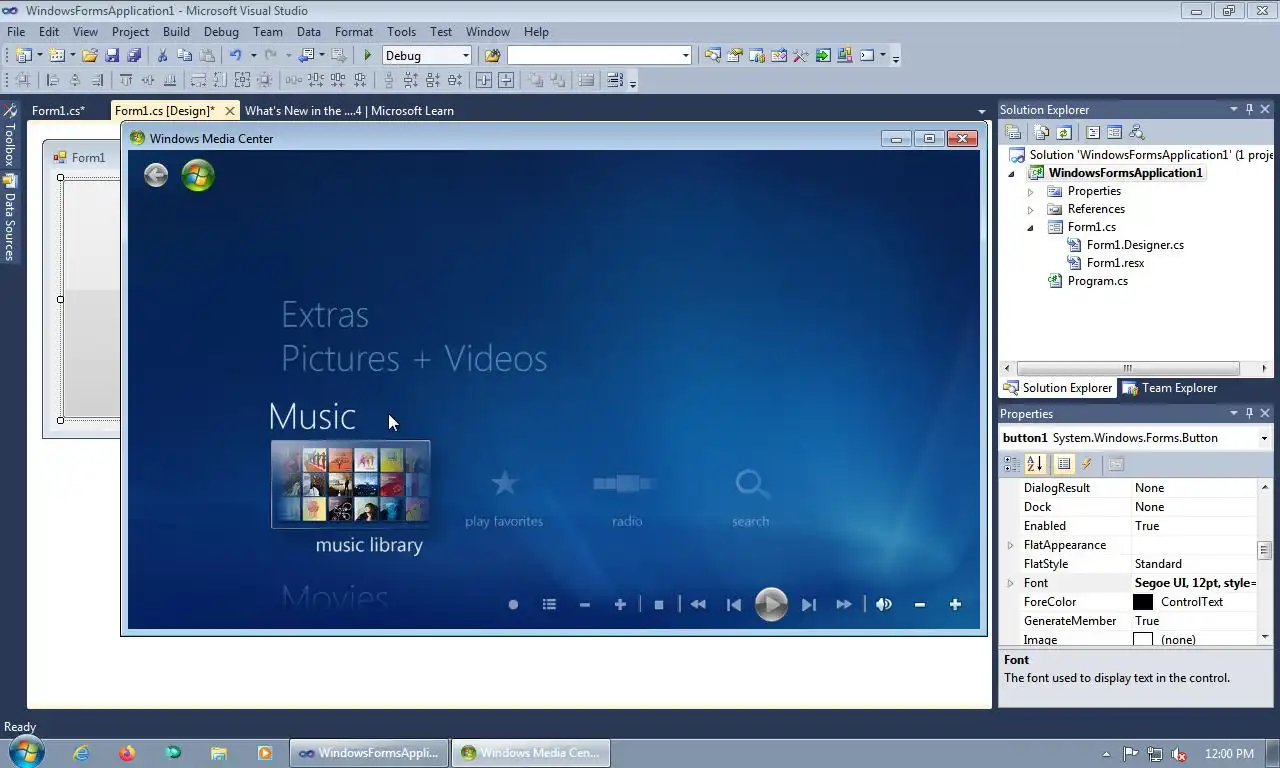The width and height of the screenshot is (1280, 768).
Task: Click Center Horizontally layout icon
Action: pyautogui.click(x=483, y=80)
